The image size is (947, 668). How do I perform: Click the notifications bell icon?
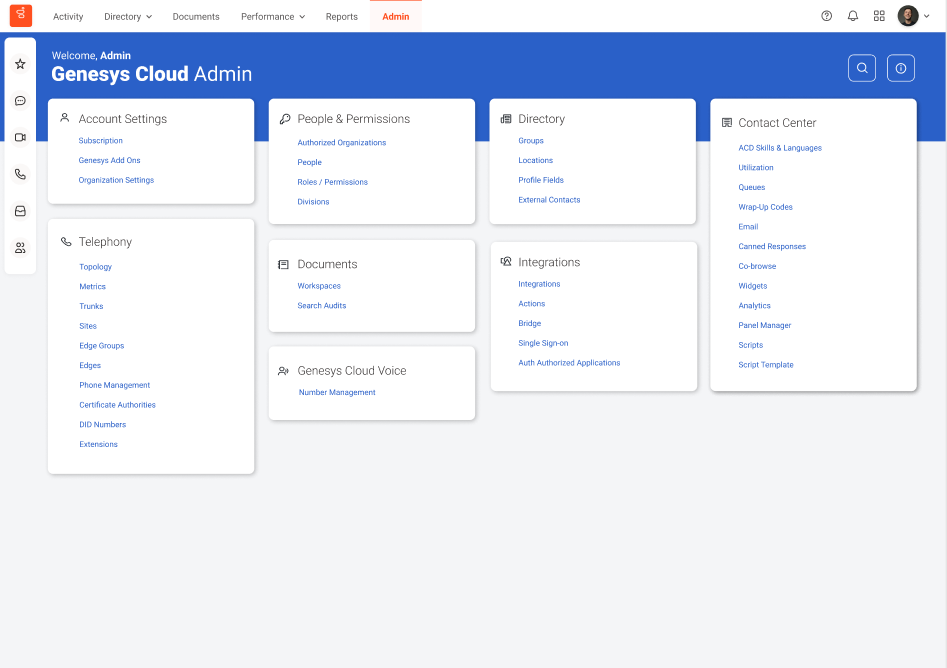[853, 16]
